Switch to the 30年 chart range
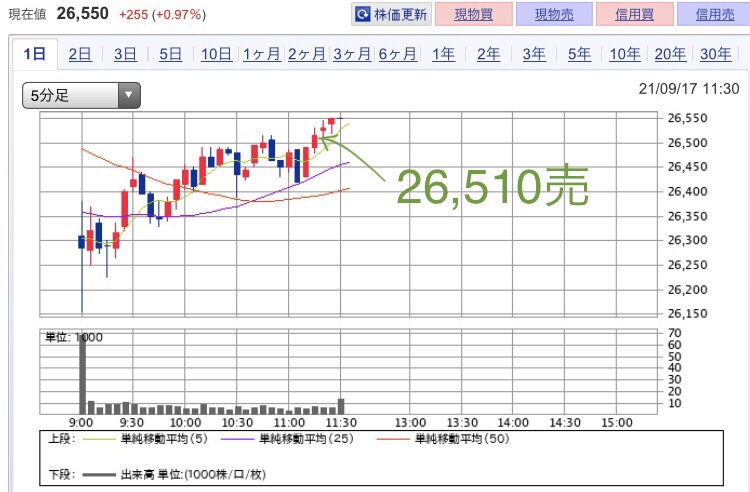The height and width of the screenshot is (492, 750). 716,54
